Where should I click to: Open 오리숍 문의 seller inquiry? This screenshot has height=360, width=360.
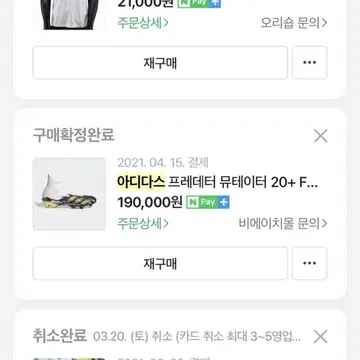coord(294,23)
